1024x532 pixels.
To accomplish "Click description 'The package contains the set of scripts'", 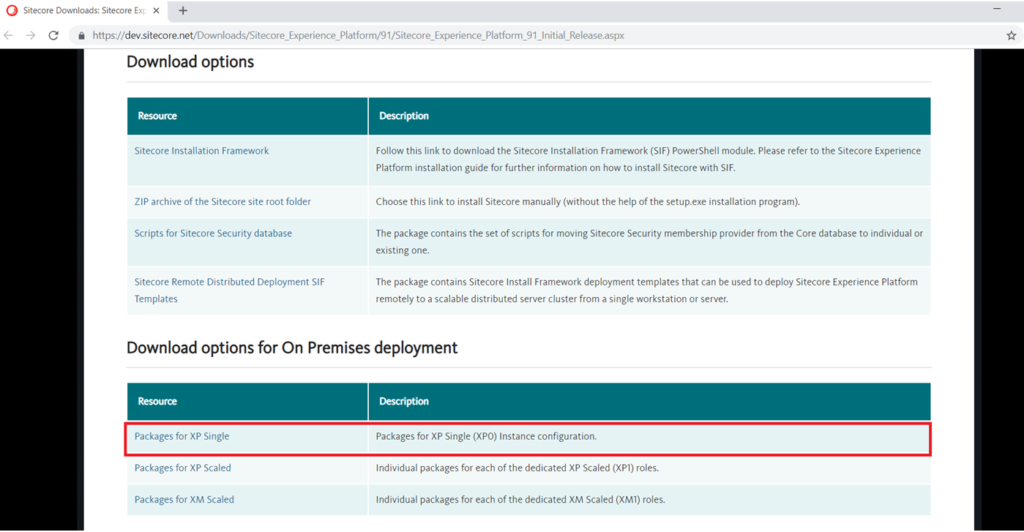I will coord(649,242).
